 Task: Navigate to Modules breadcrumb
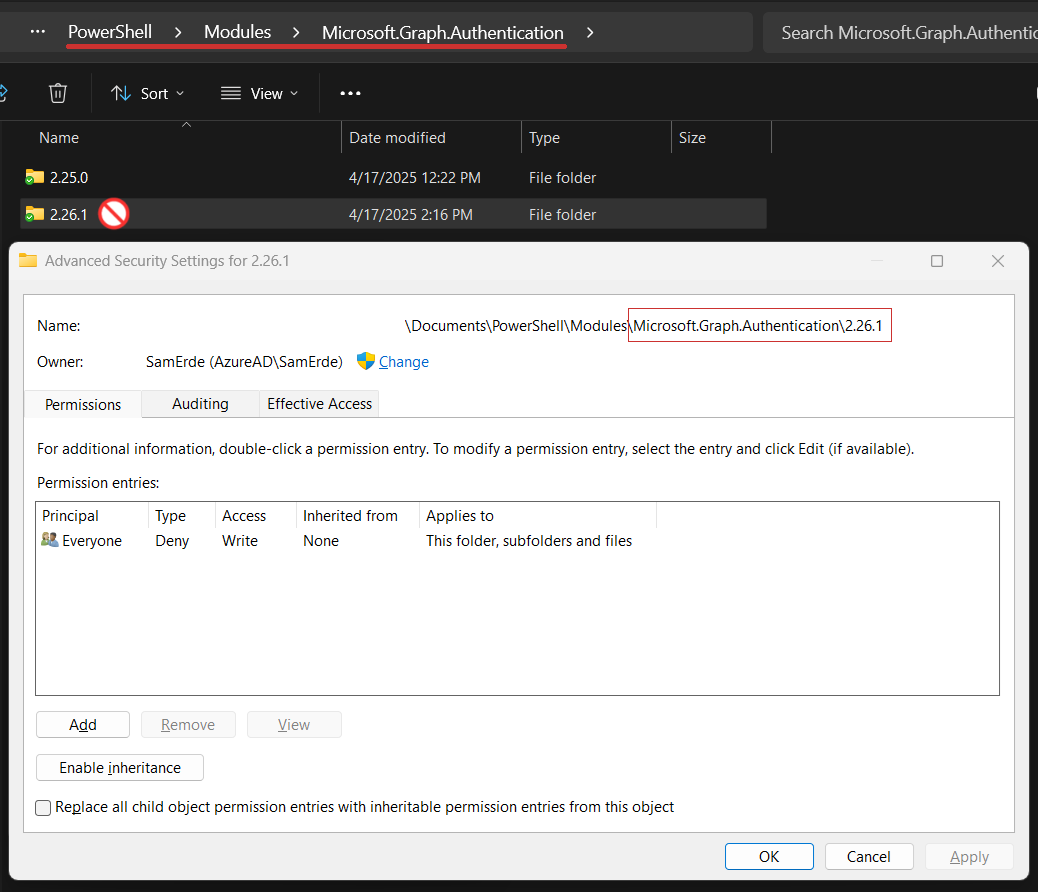point(237,32)
